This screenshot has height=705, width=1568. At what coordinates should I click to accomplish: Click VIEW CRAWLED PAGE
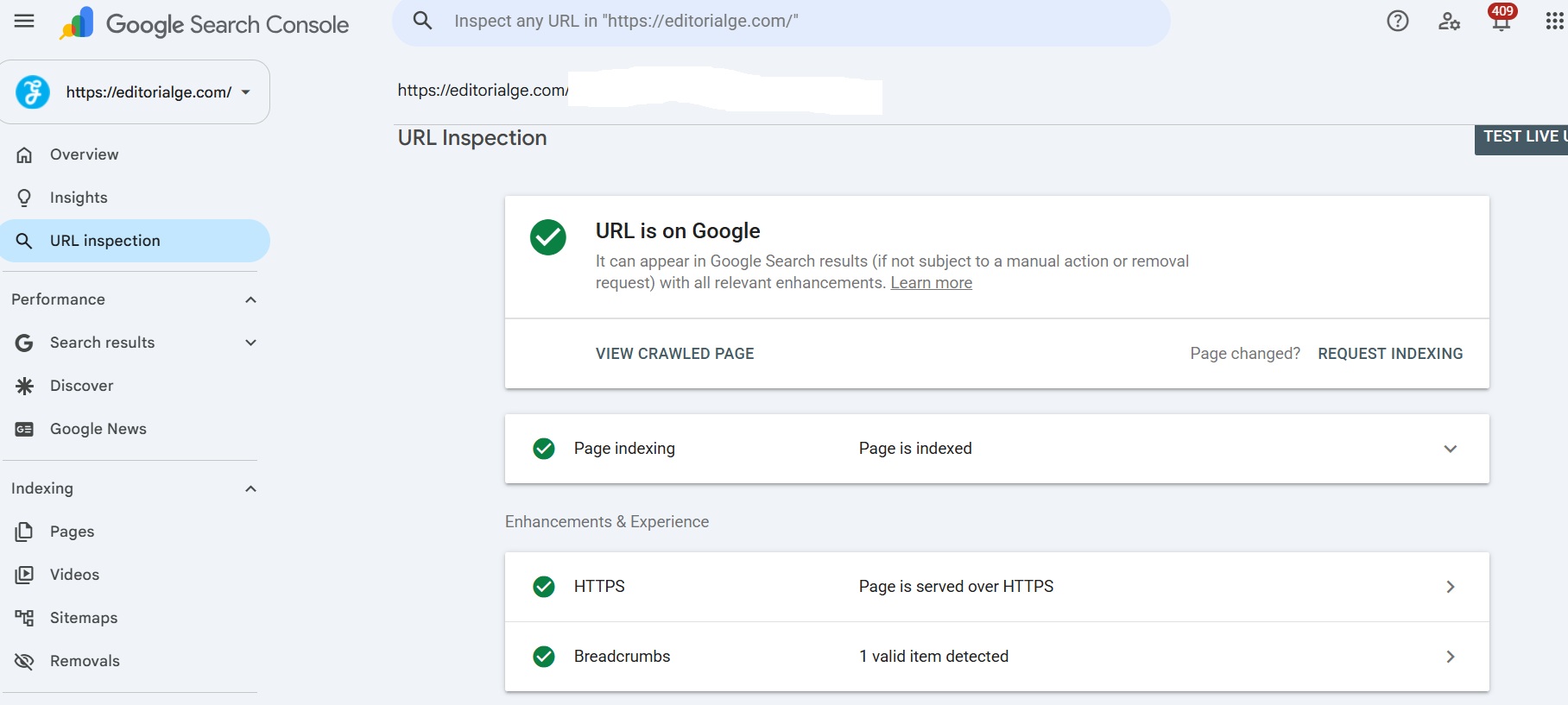click(x=674, y=354)
